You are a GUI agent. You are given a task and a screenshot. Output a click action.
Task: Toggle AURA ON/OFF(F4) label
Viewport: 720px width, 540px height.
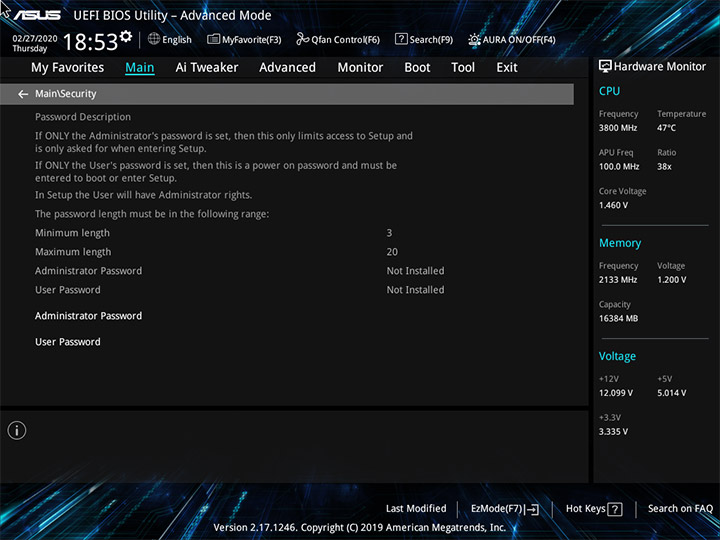point(519,40)
